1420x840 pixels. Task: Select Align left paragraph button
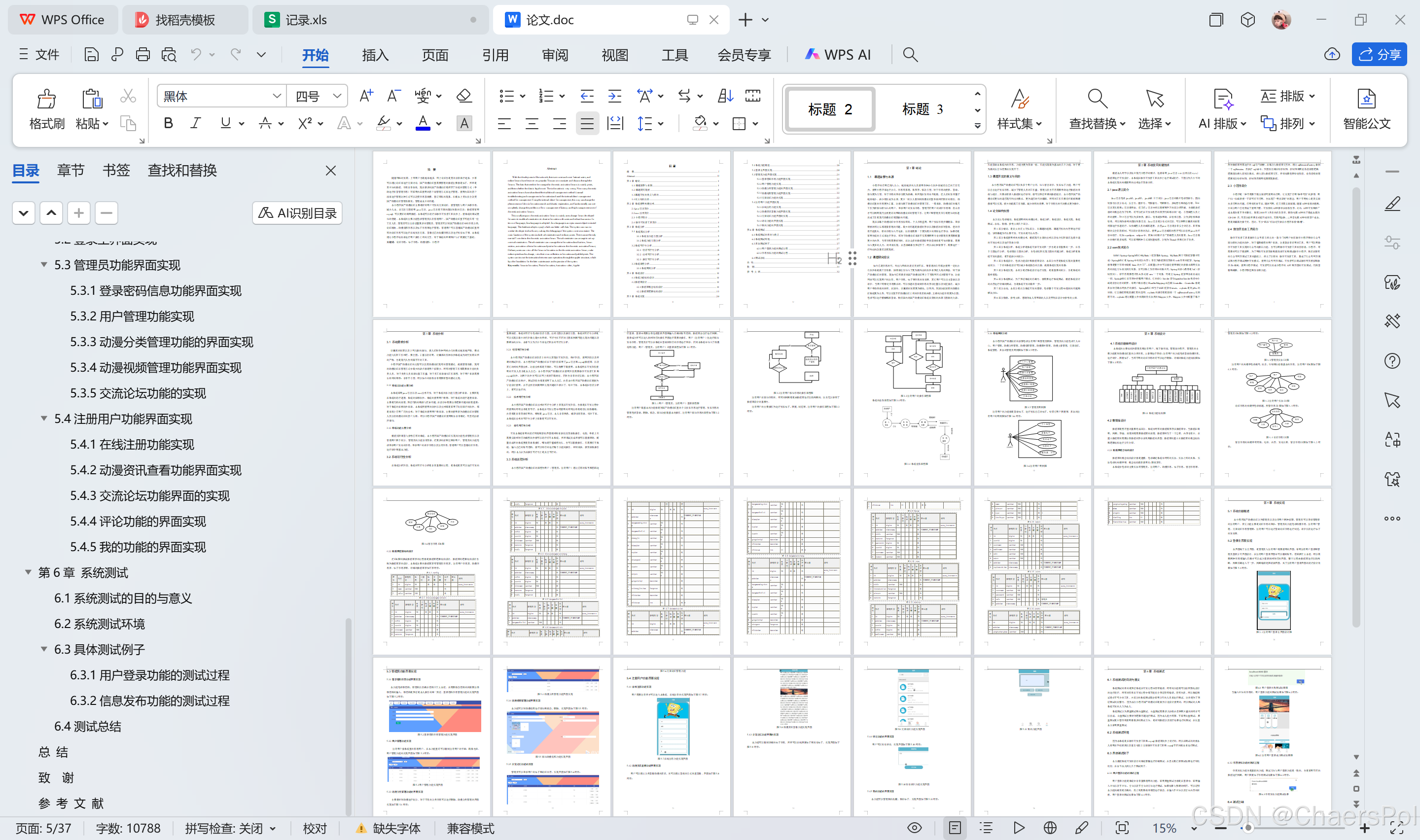coord(504,123)
